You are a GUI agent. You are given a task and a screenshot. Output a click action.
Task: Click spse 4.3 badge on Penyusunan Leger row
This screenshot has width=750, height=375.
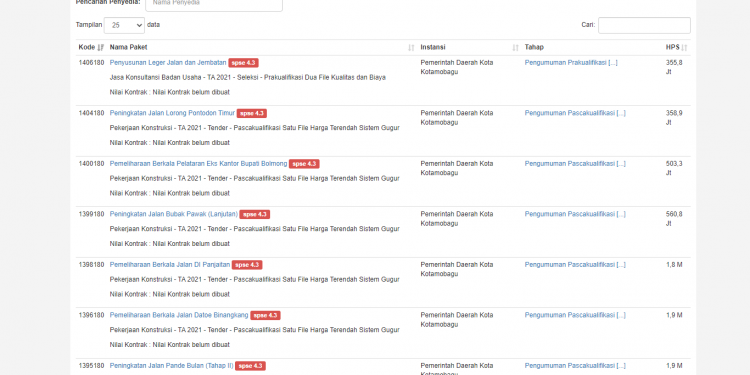(243, 63)
